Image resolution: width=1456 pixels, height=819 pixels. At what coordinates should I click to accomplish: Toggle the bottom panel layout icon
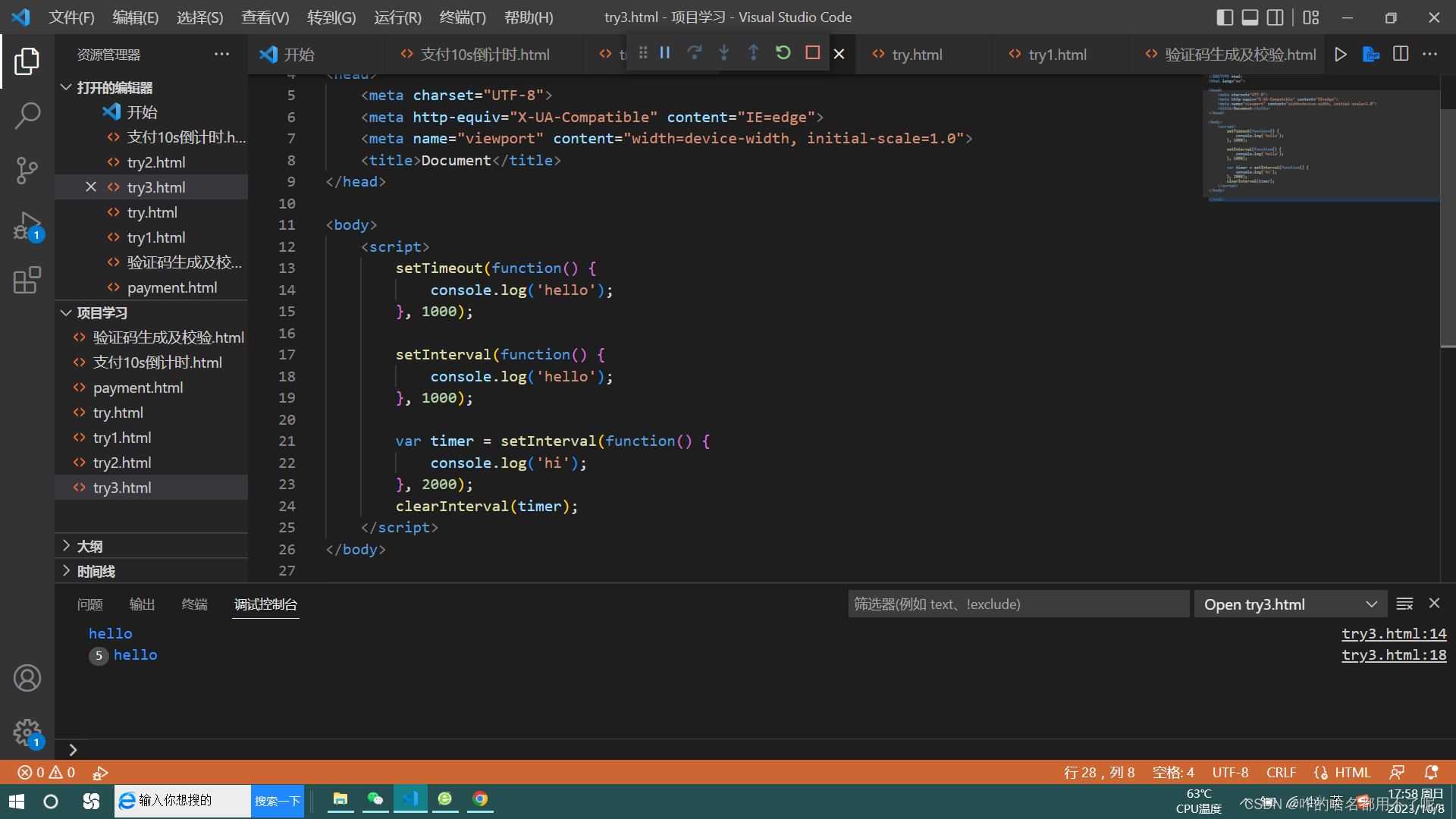pos(1250,17)
